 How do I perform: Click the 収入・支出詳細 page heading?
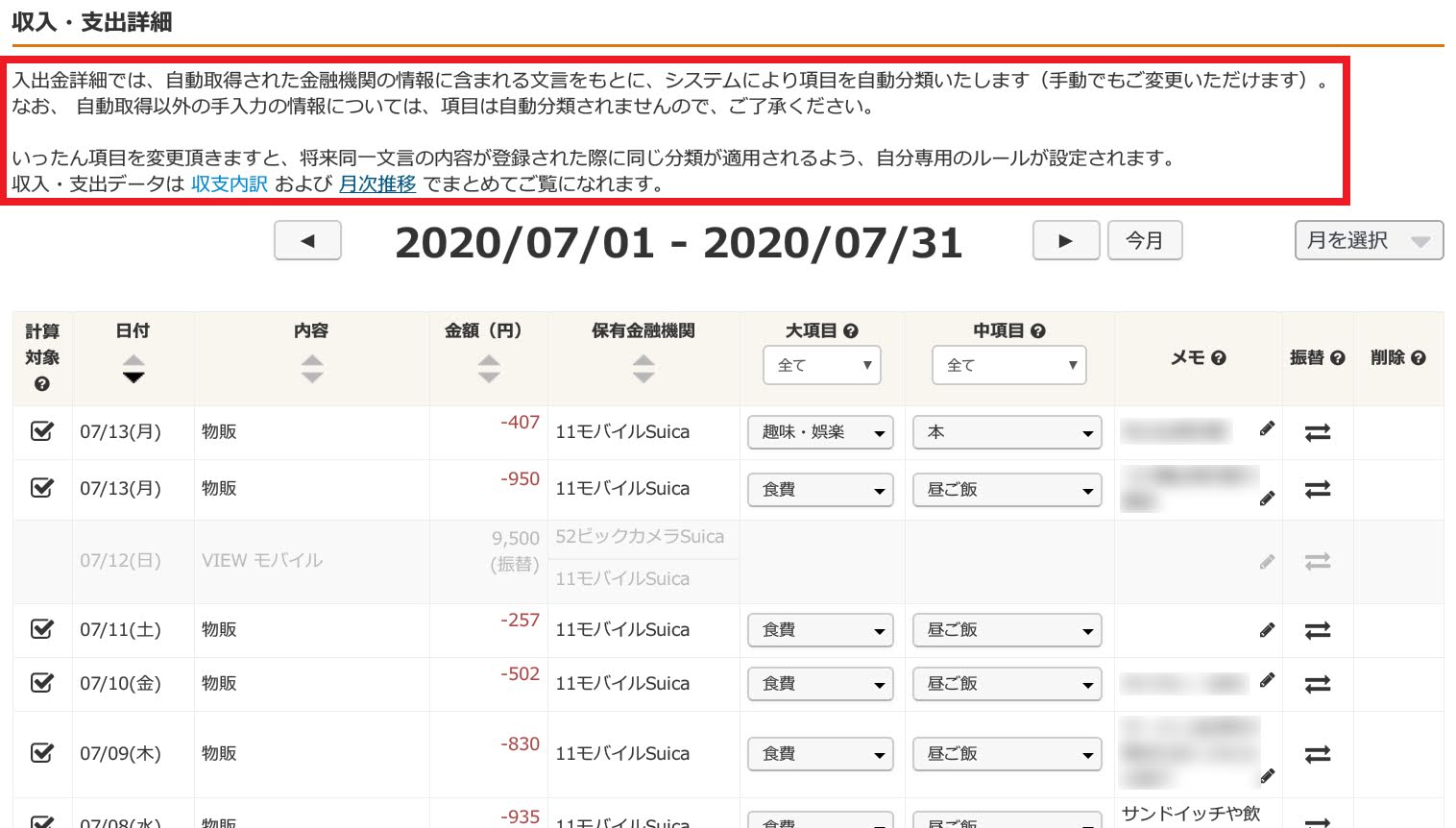92,22
